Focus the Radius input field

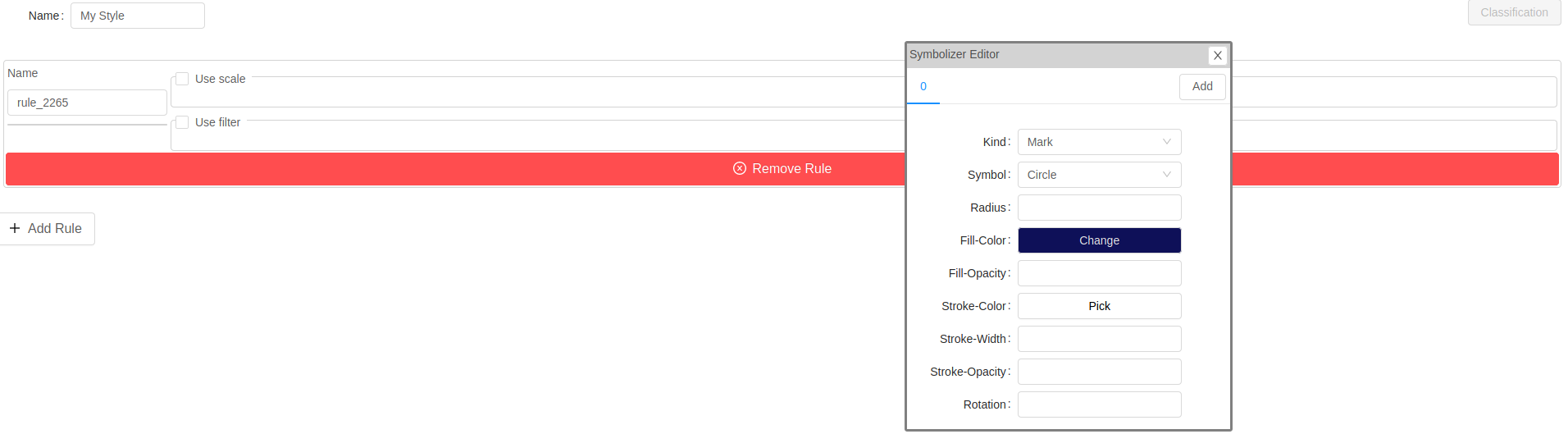(1099, 208)
